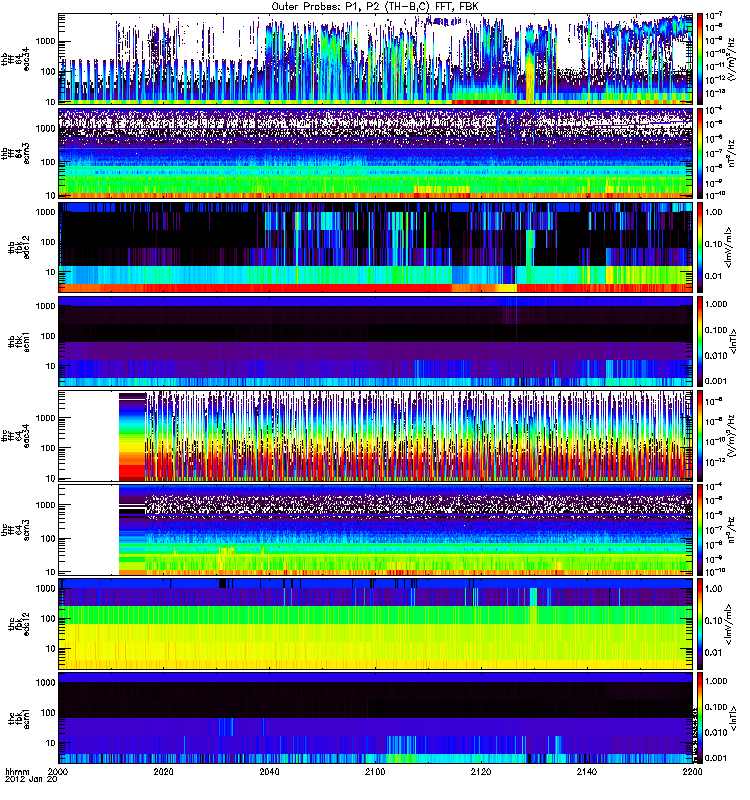
Task: Click the 1.00 tick on thb edc12 color bar
Action: pos(713,212)
